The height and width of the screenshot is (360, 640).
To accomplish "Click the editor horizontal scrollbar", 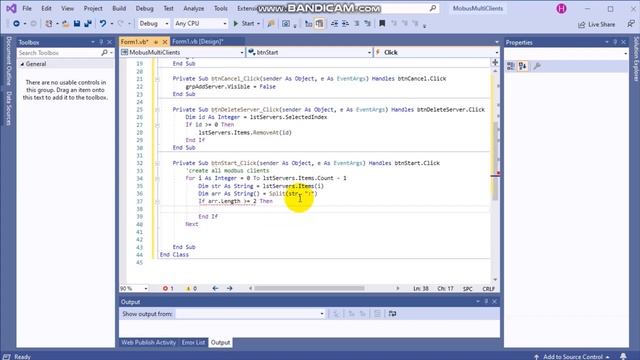I will tap(309, 288).
